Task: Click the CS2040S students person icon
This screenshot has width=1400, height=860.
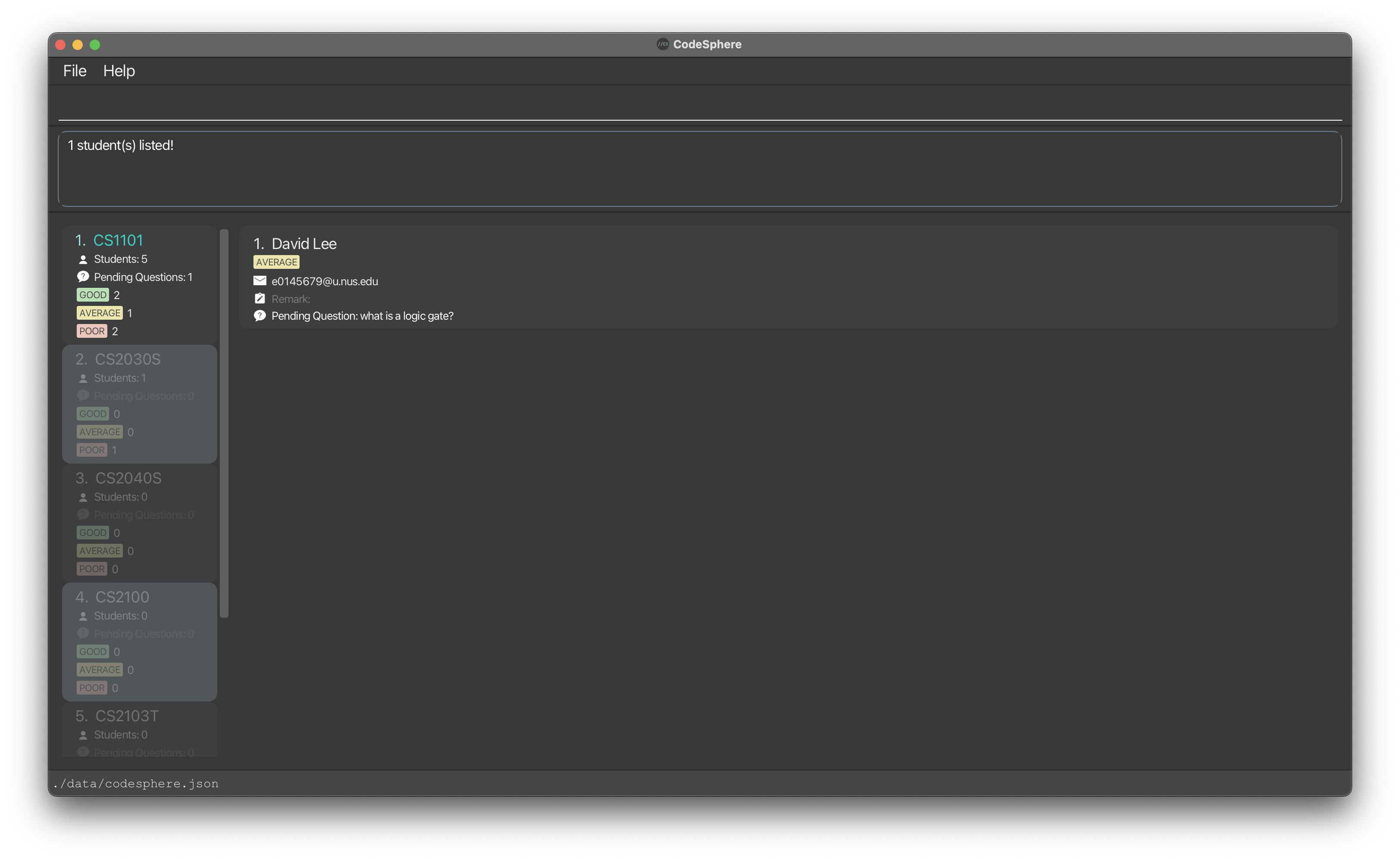Action: (x=83, y=497)
